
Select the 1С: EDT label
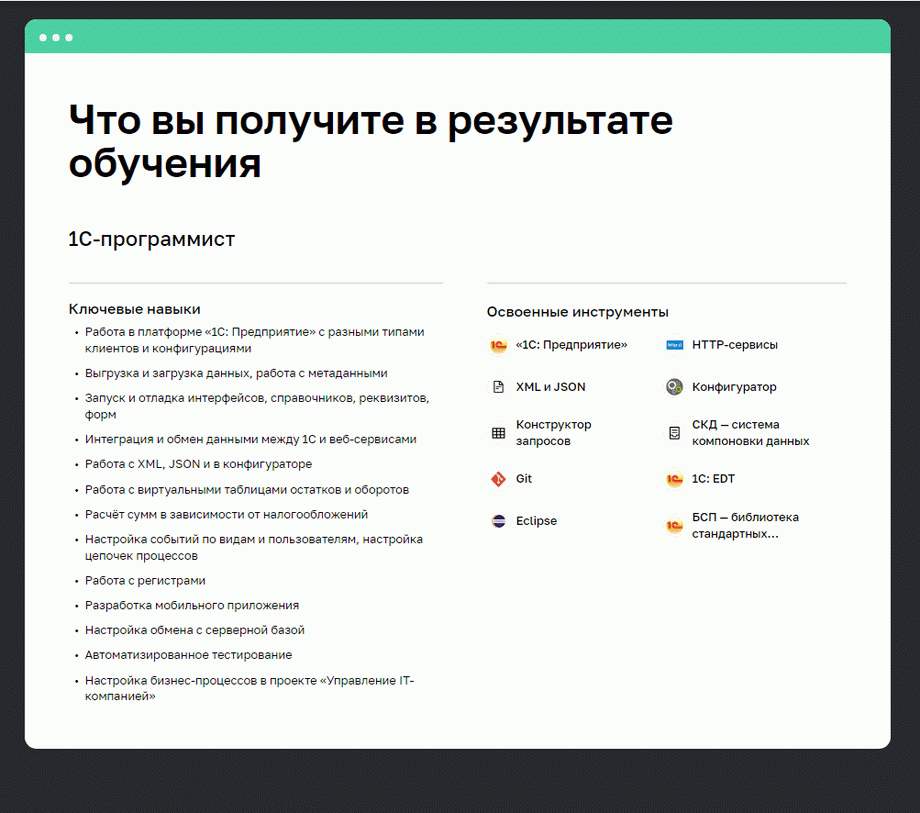pos(713,479)
